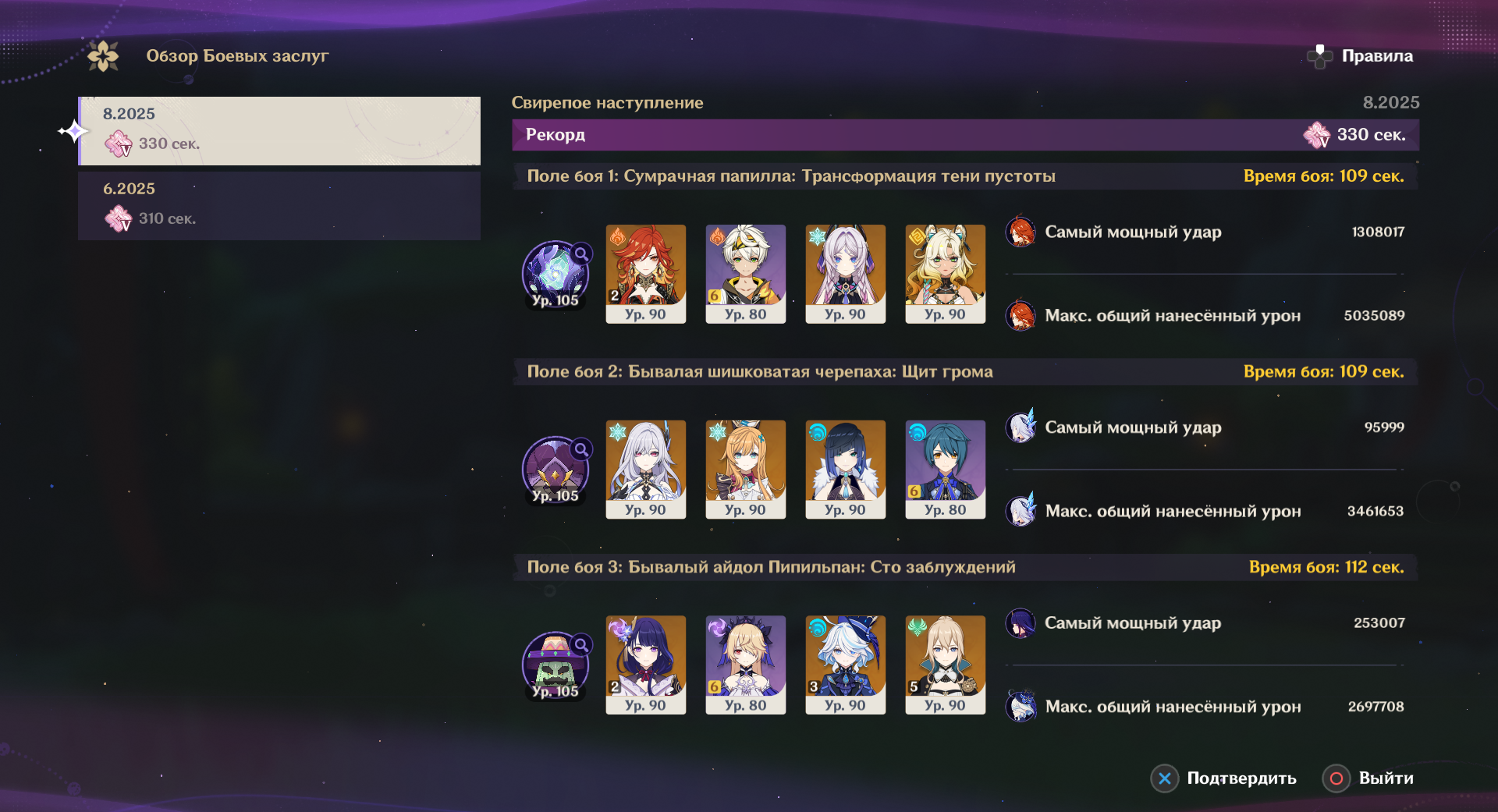Image resolution: width=1498 pixels, height=812 pixels.
Task: Click the avatar next to 3461653 total damage
Action: (x=1021, y=511)
